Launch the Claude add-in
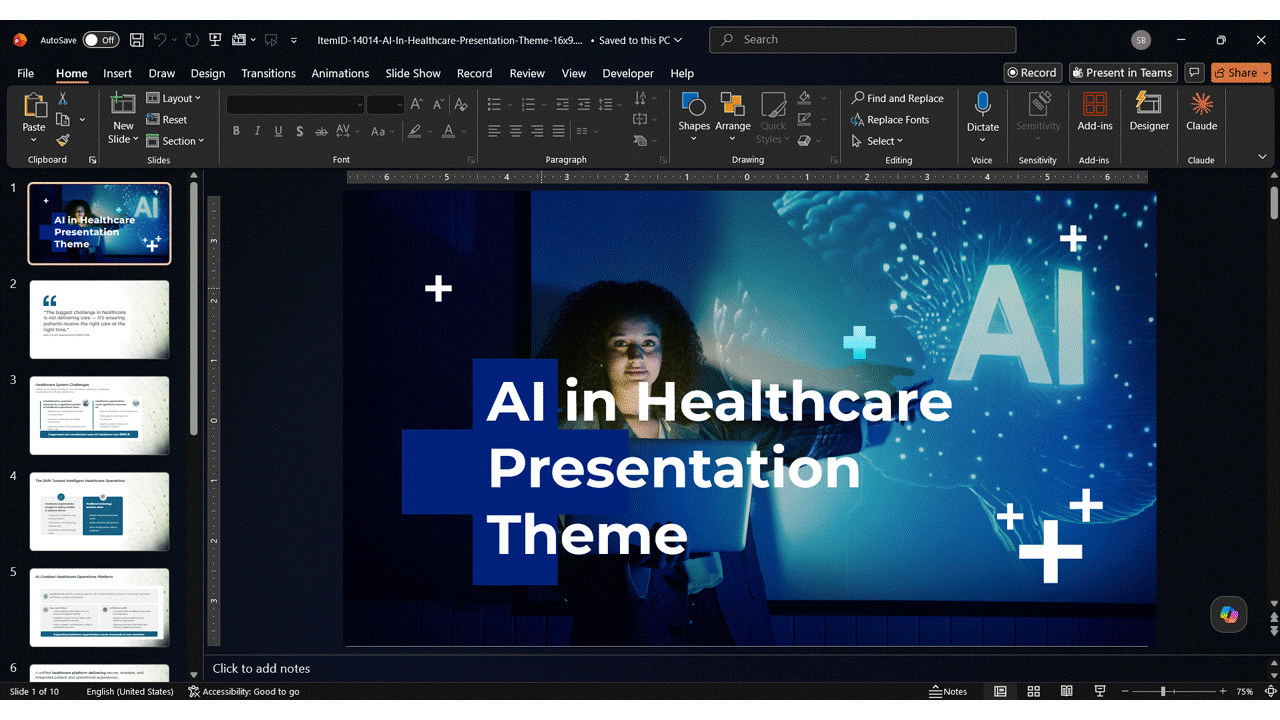The image size is (1280, 720). 1201,112
